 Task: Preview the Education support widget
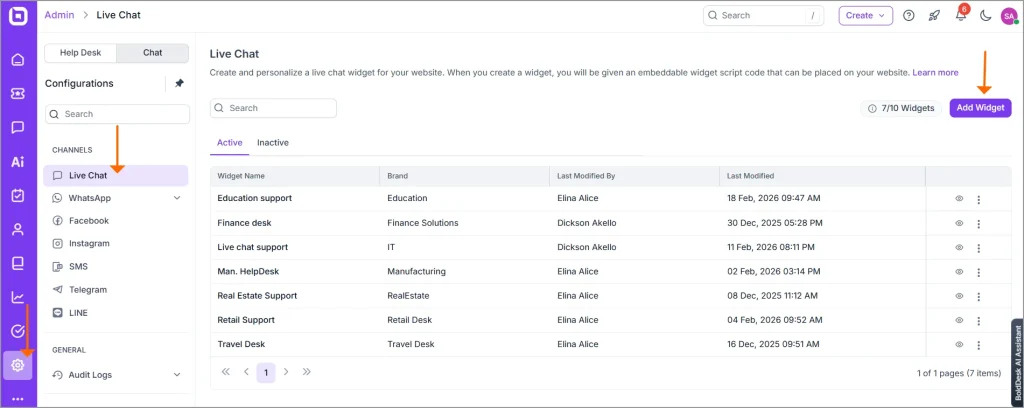959,198
